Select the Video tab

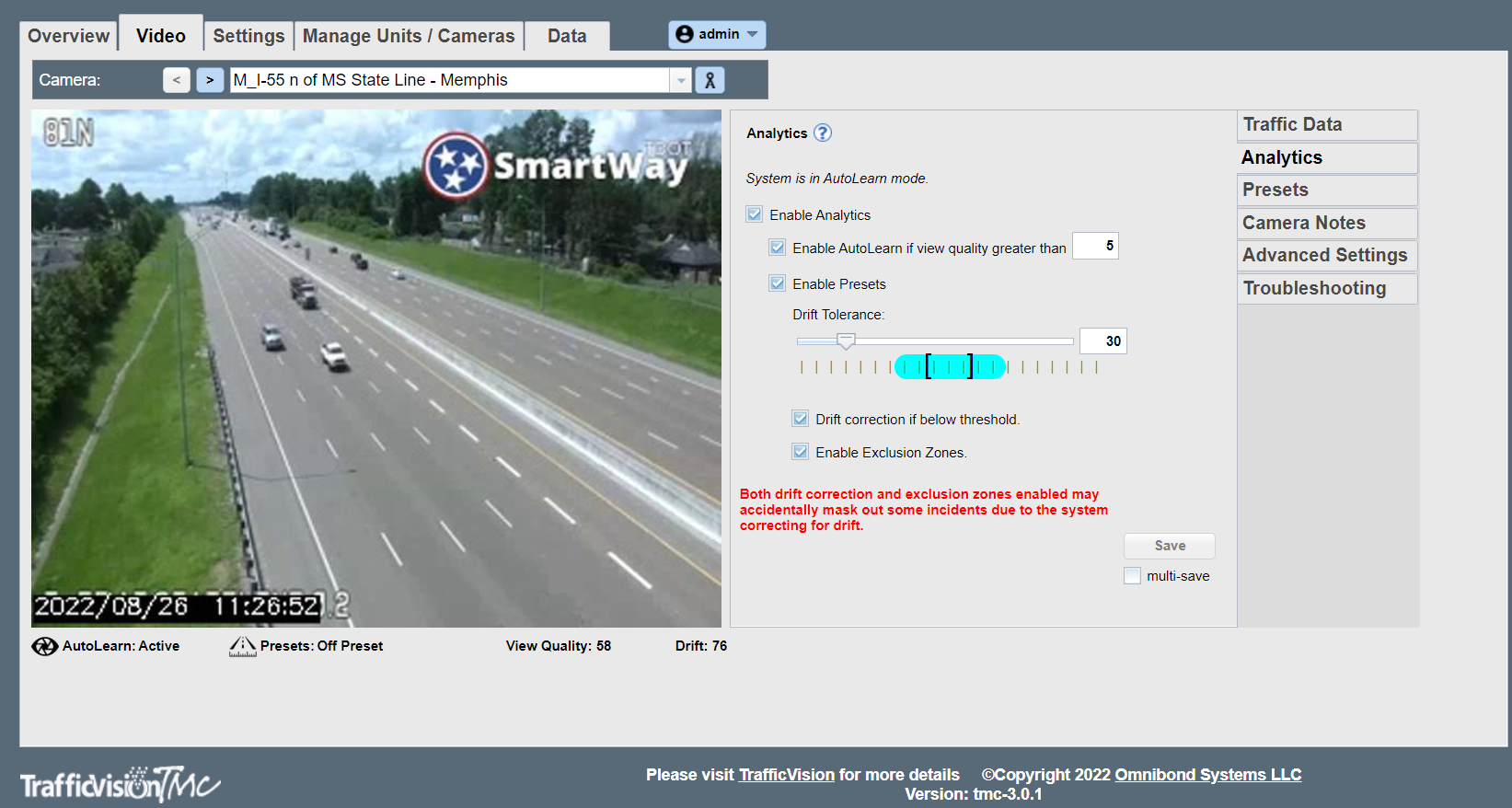(x=161, y=35)
